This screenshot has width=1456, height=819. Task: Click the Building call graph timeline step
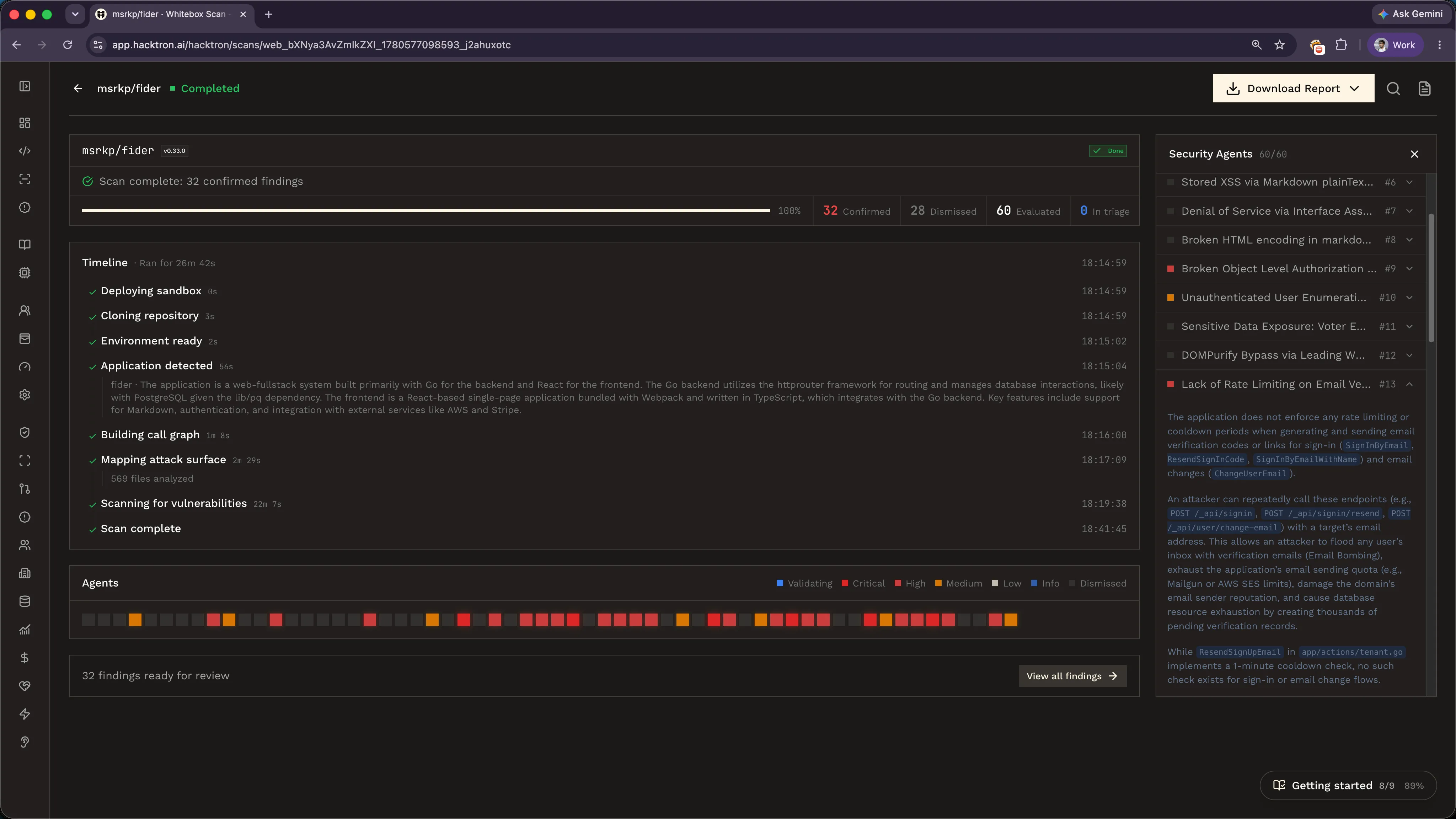click(150, 435)
